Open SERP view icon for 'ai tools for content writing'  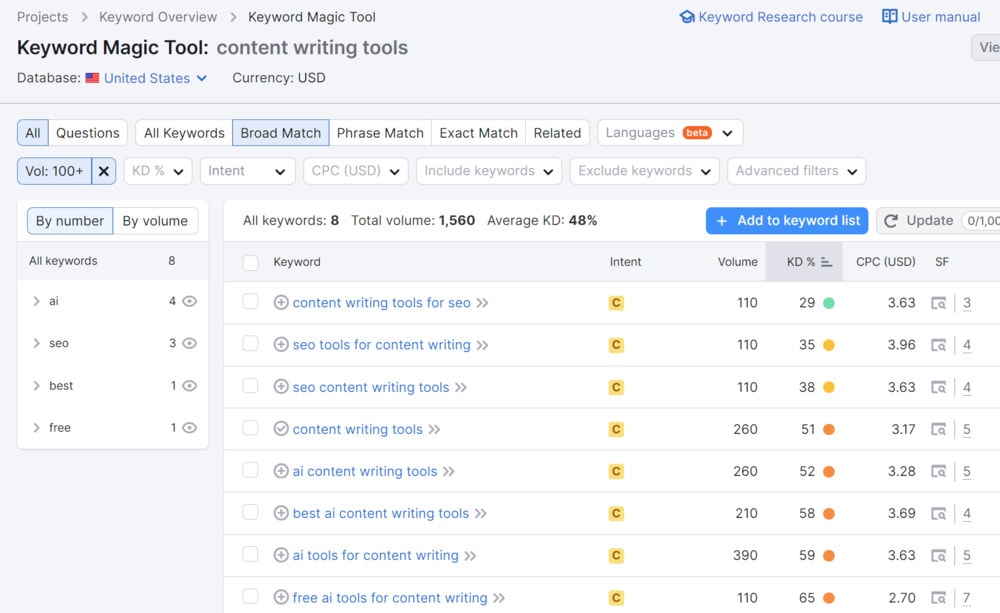(x=938, y=556)
